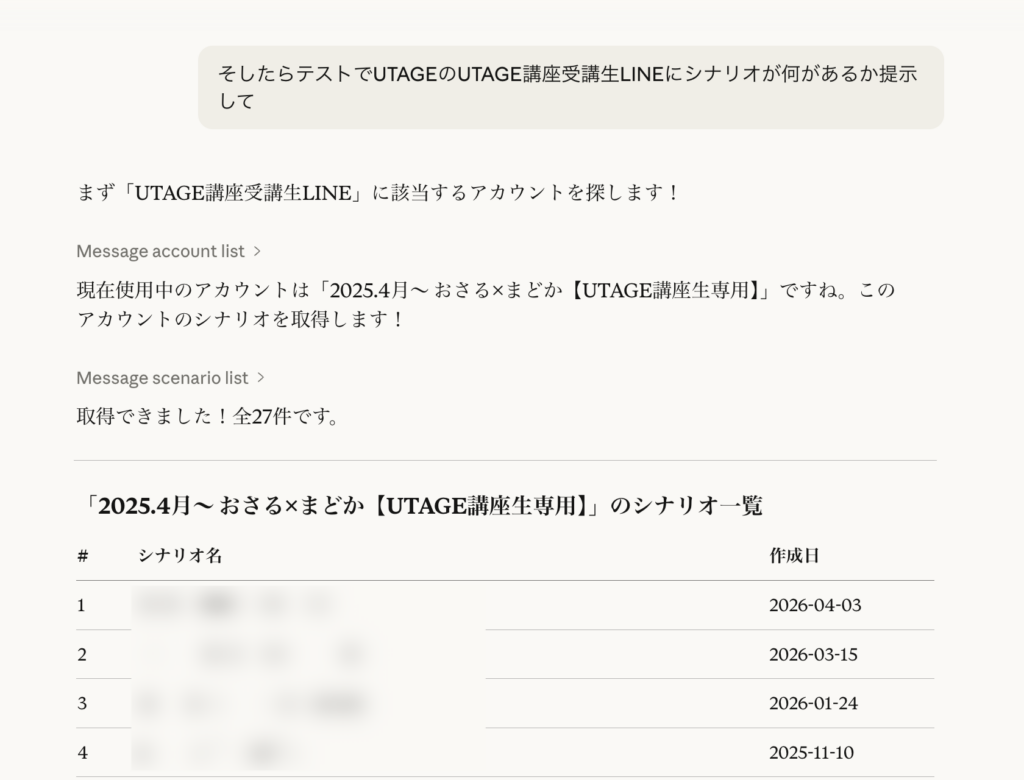This screenshot has width=1024, height=780.
Task: Click row number 1 in the table
Action: point(82,605)
